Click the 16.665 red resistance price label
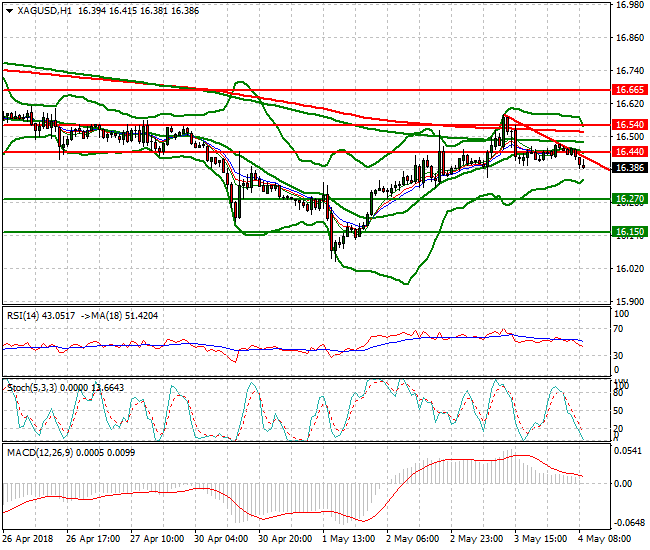The width and height of the screenshot is (650, 550). coord(629,90)
